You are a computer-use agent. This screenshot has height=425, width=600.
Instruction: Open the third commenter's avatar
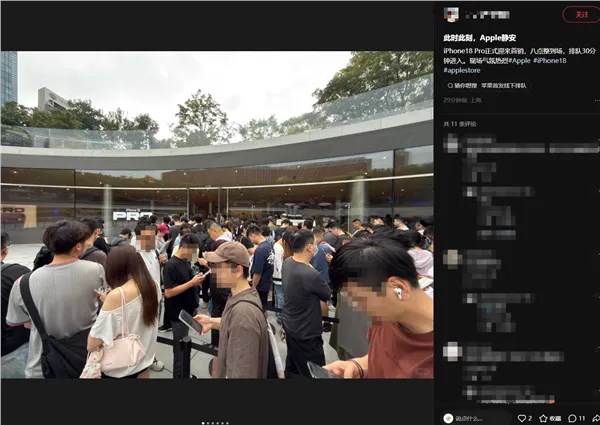(x=452, y=351)
